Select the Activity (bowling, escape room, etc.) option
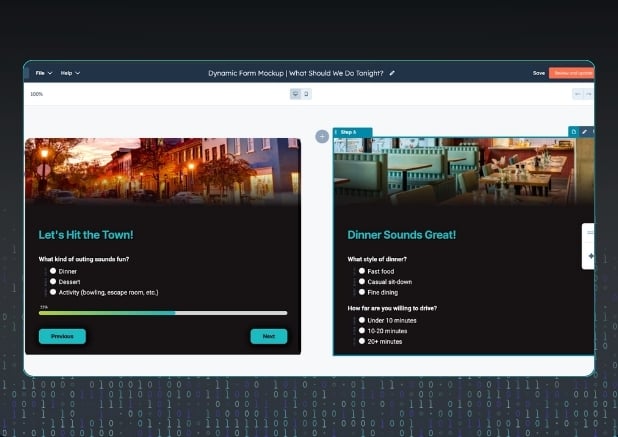618x437 pixels. coord(53,292)
